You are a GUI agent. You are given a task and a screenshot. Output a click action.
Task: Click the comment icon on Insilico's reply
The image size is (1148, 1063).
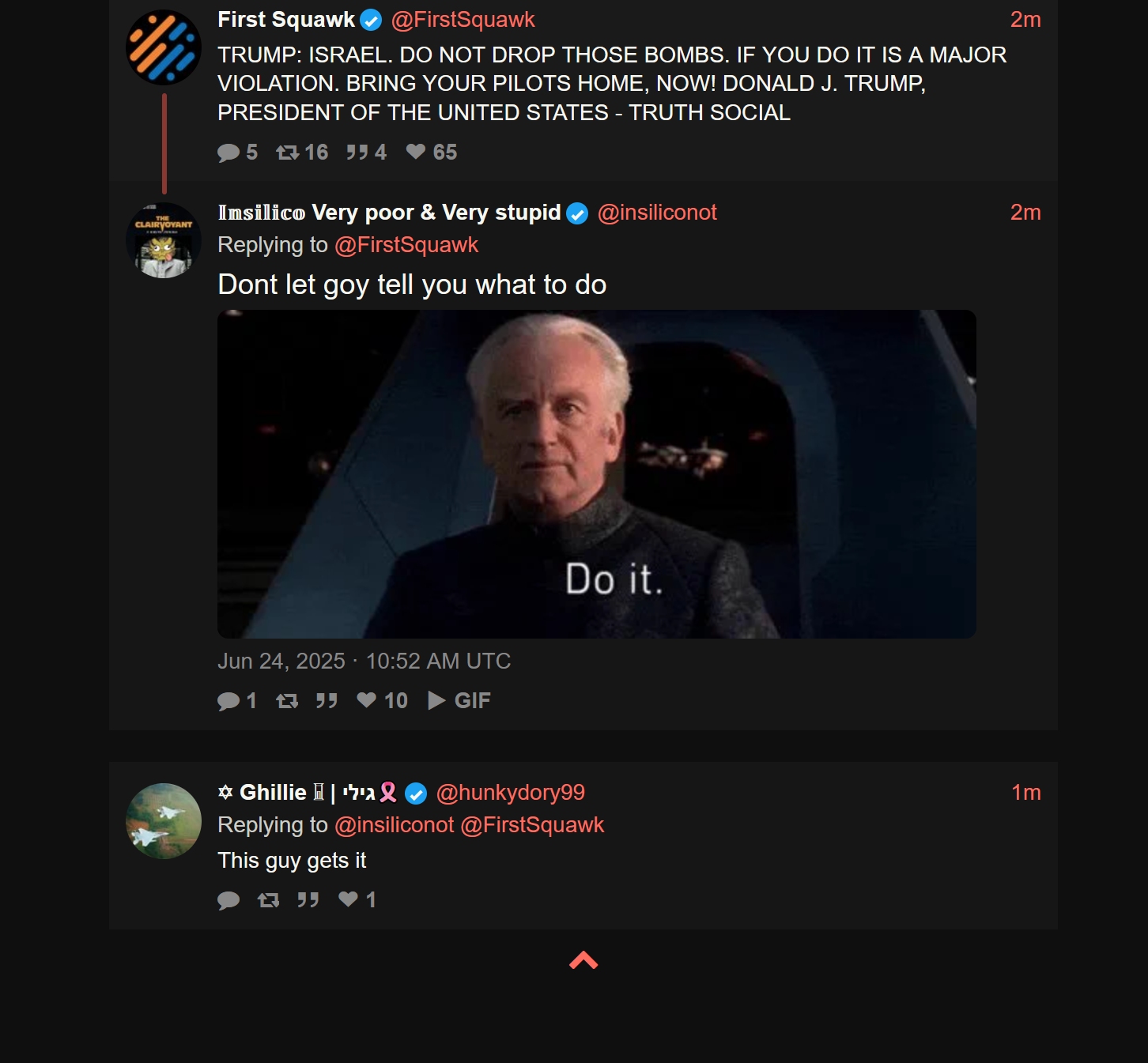pos(228,701)
